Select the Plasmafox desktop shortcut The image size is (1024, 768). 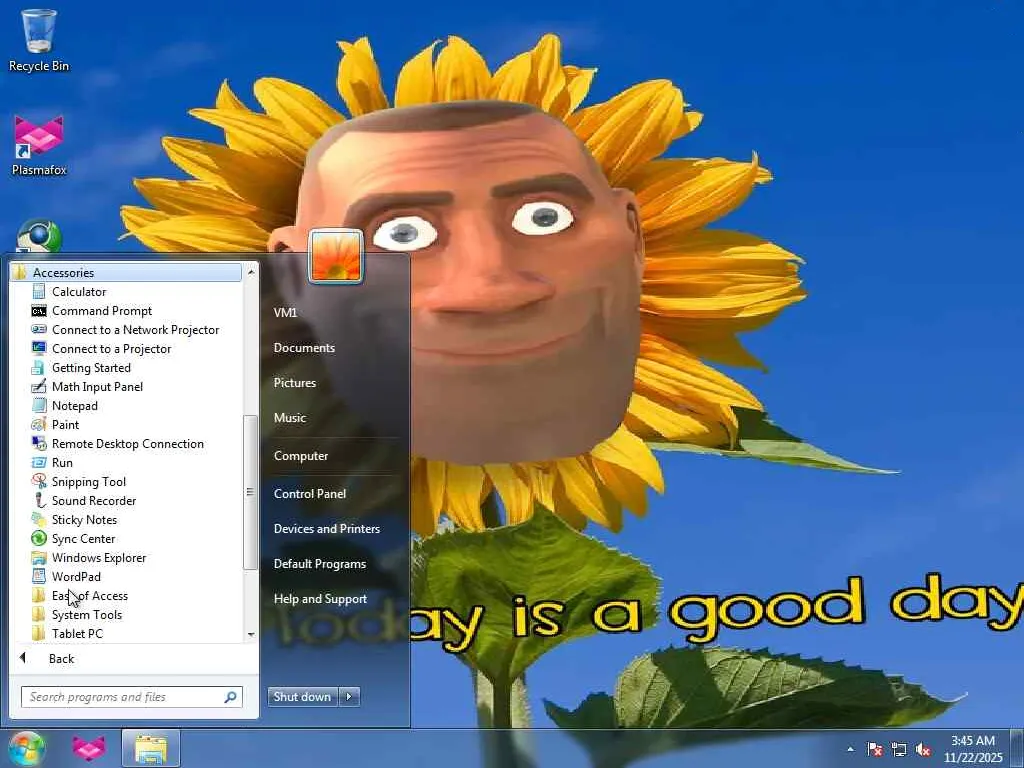click(39, 146)
